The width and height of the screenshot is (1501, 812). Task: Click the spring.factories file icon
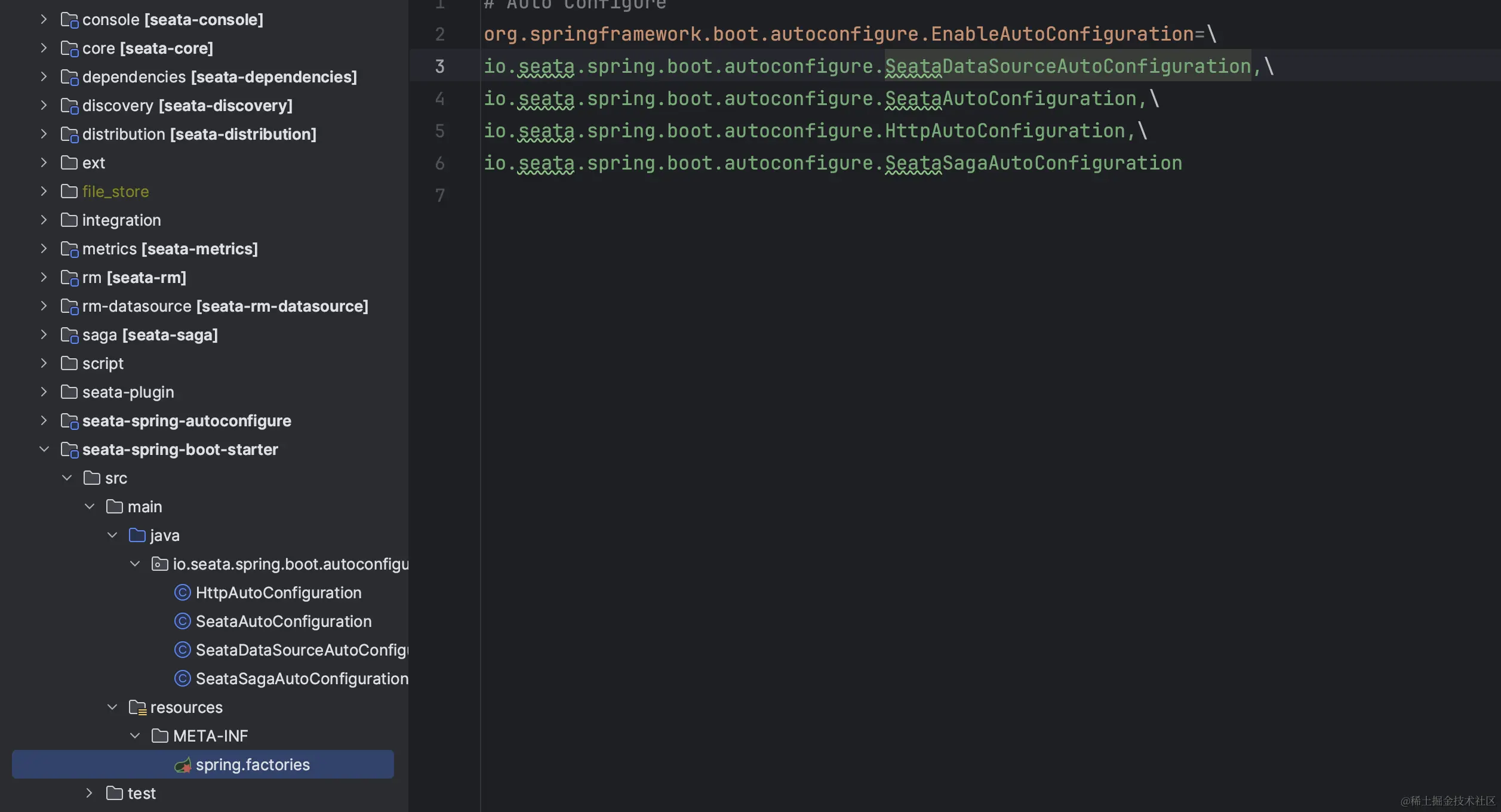click(182, 765)
